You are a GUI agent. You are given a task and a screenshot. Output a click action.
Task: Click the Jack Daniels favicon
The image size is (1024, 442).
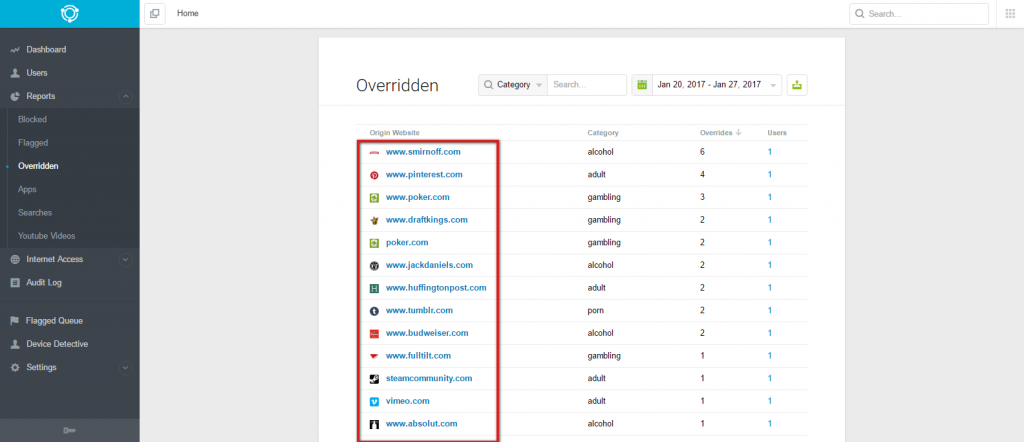375,266
